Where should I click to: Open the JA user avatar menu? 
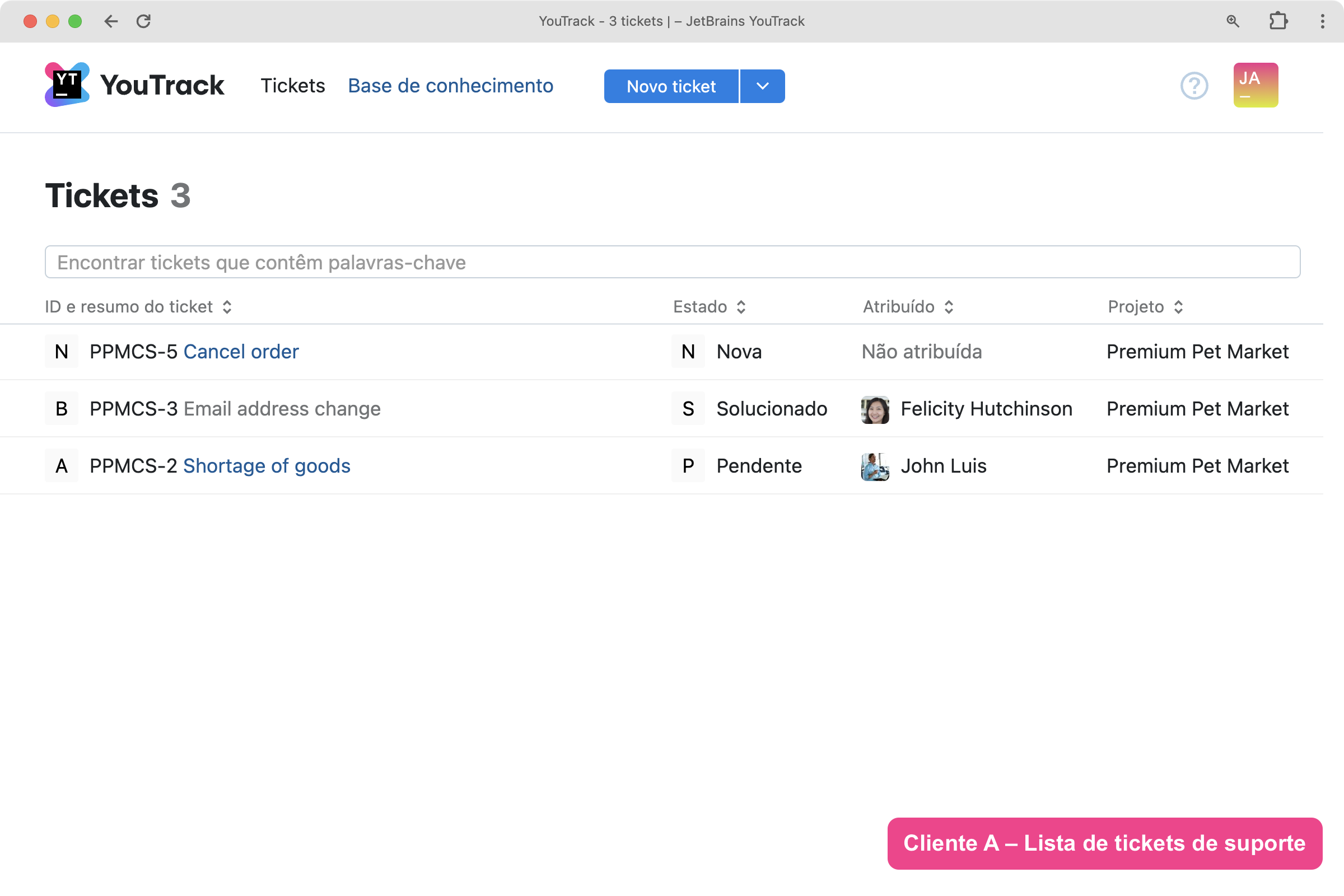[x=1255, y=85]
